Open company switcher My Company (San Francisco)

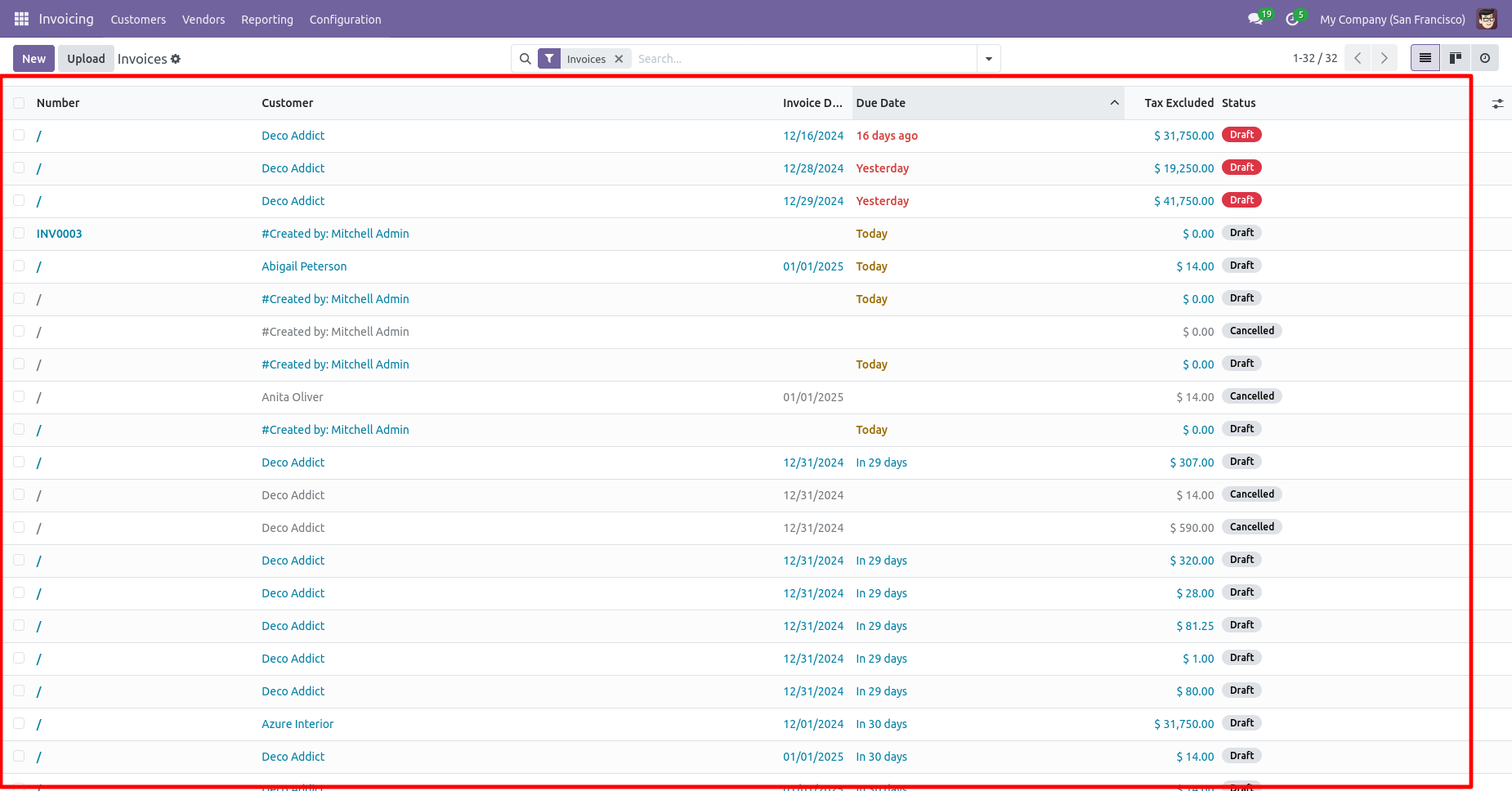[1392, 20]
